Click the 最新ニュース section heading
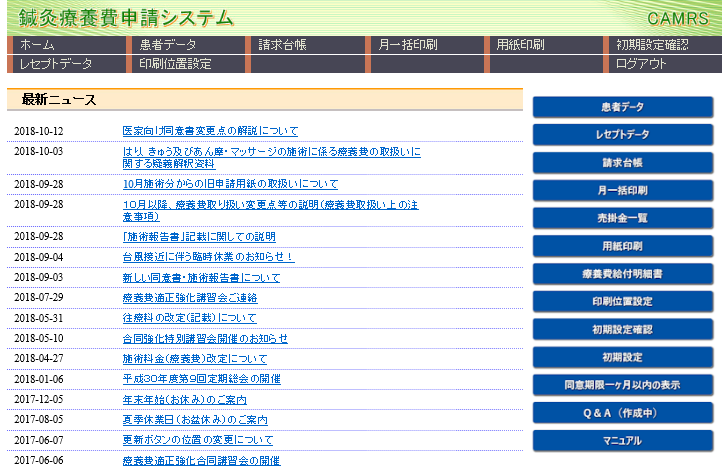 59,100
